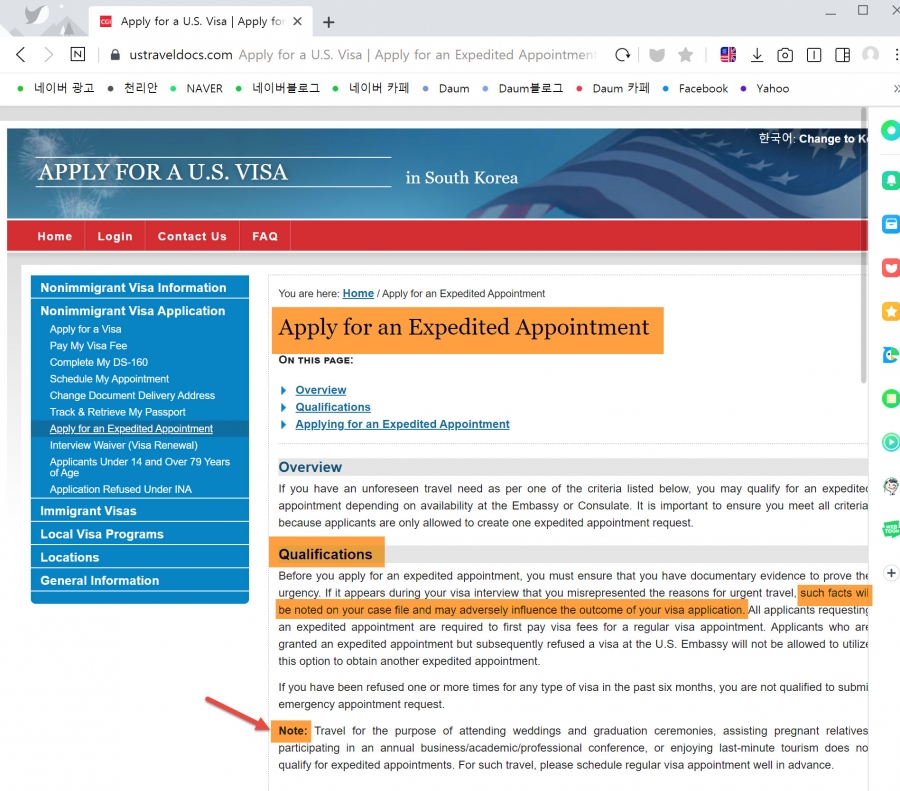Open the orange star favorites sidebar icon

(890, 311)
